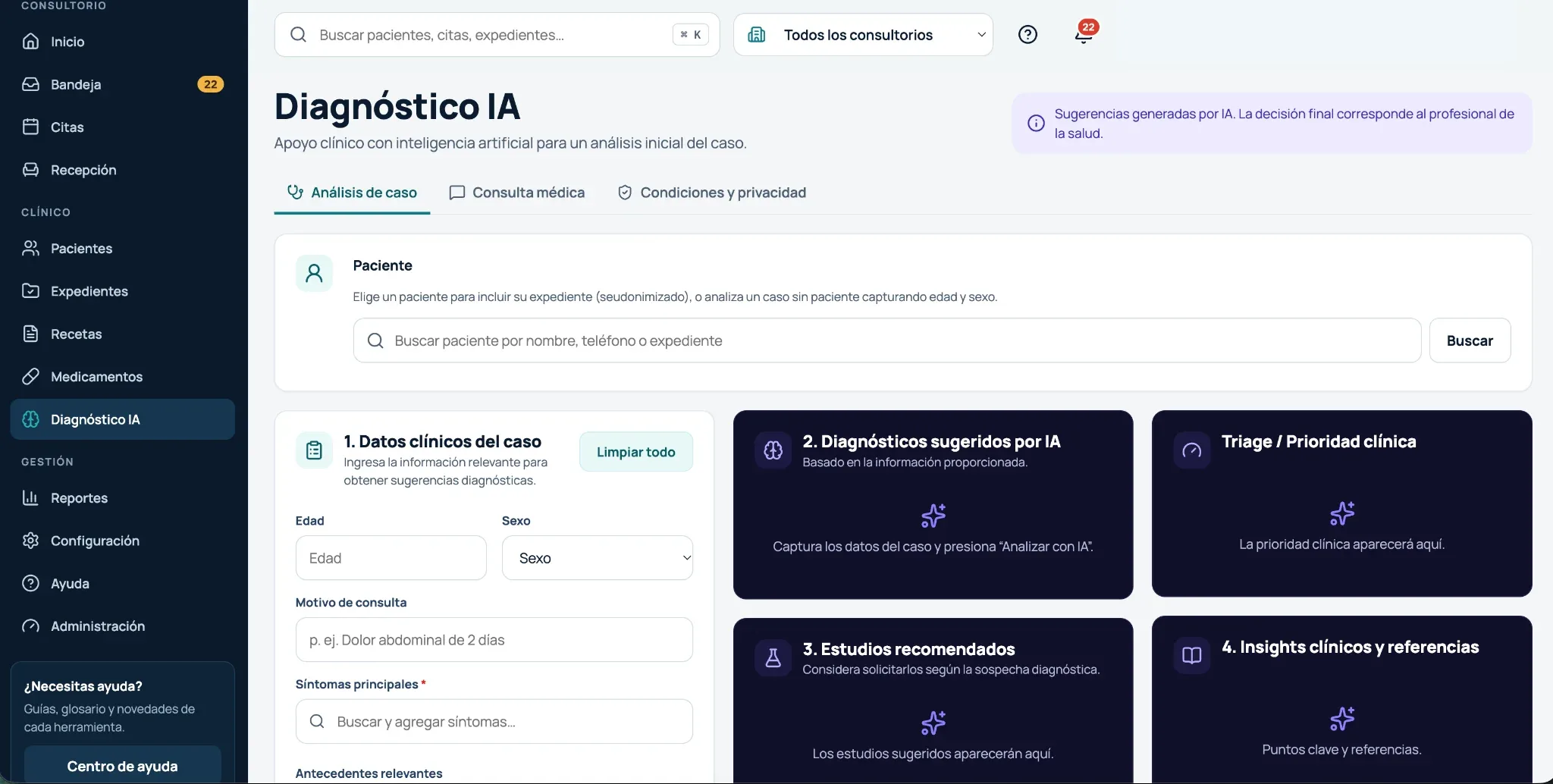Click the Paciente person avatar icon
This screenshot has width=1553, height=784.
click(314, 273)
